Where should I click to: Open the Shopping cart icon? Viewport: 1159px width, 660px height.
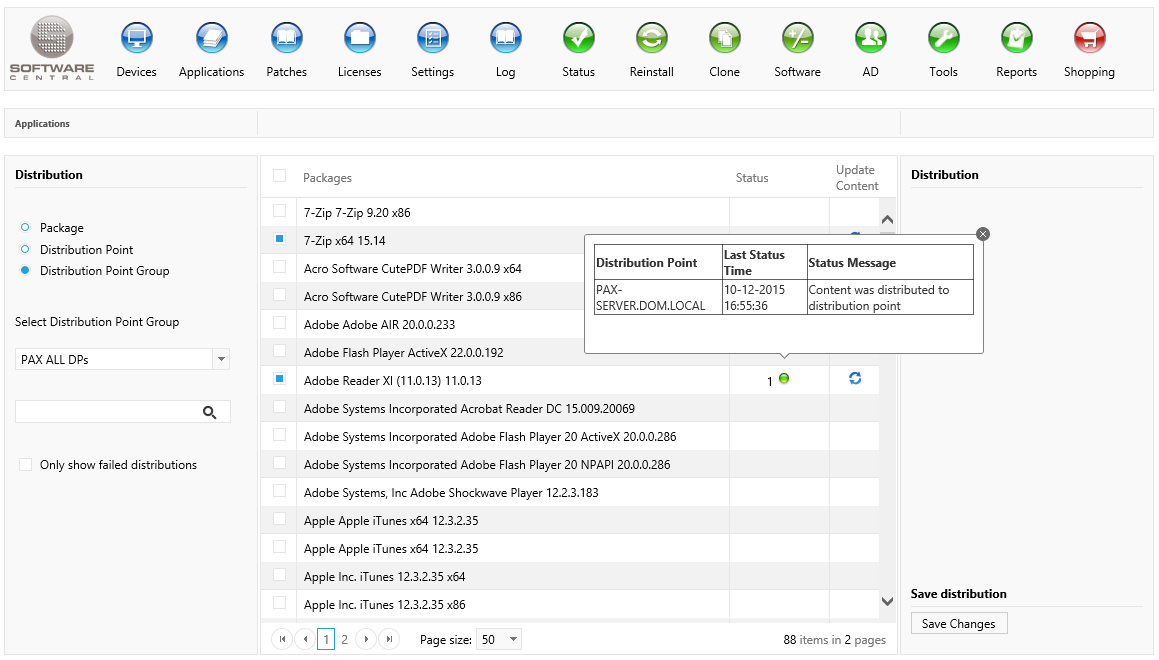(1089, 40)
